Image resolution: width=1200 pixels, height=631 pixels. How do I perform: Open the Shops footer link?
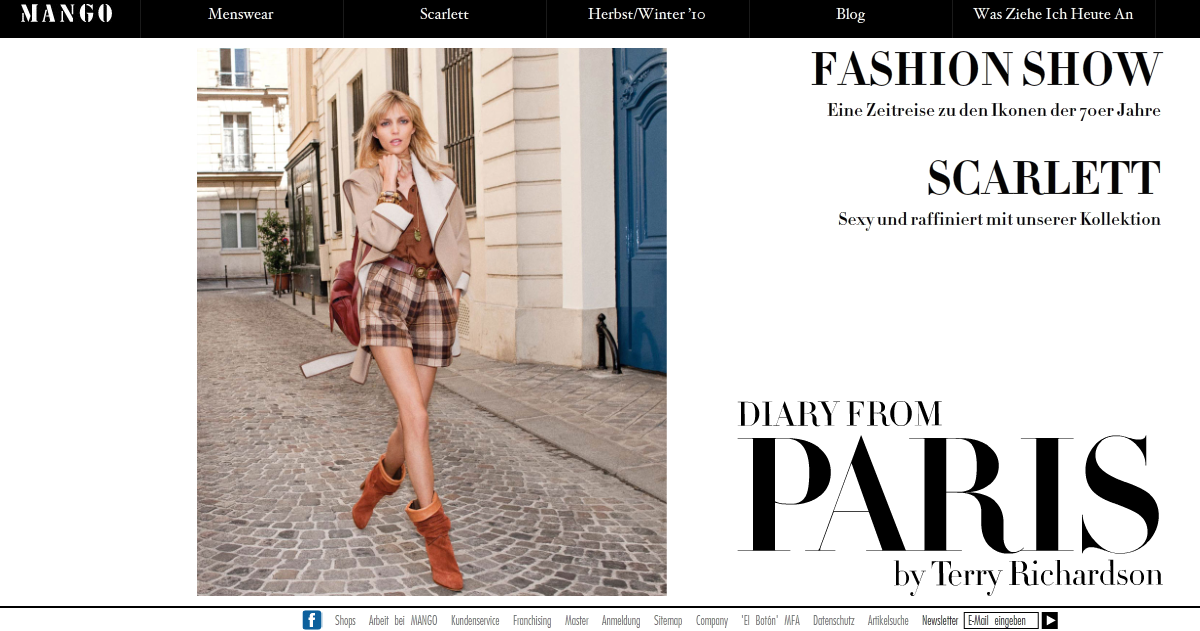tap(345, 621)
